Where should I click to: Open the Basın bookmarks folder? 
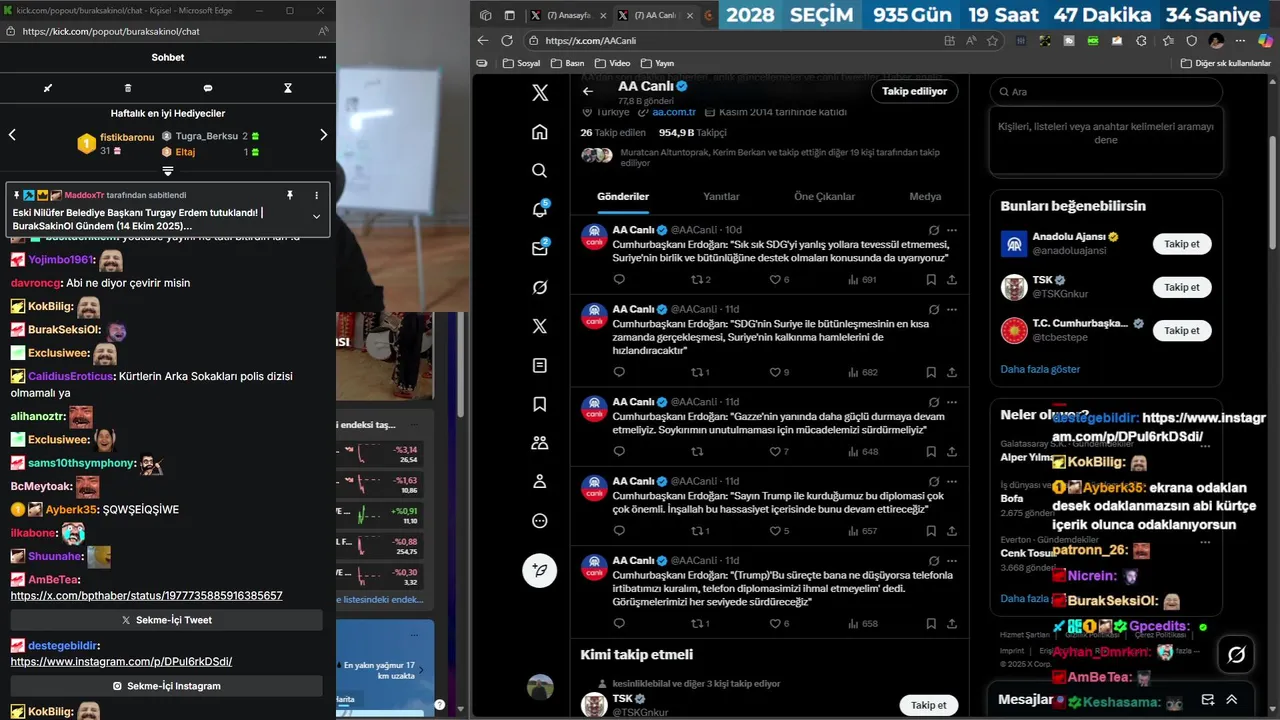[566, 63]
